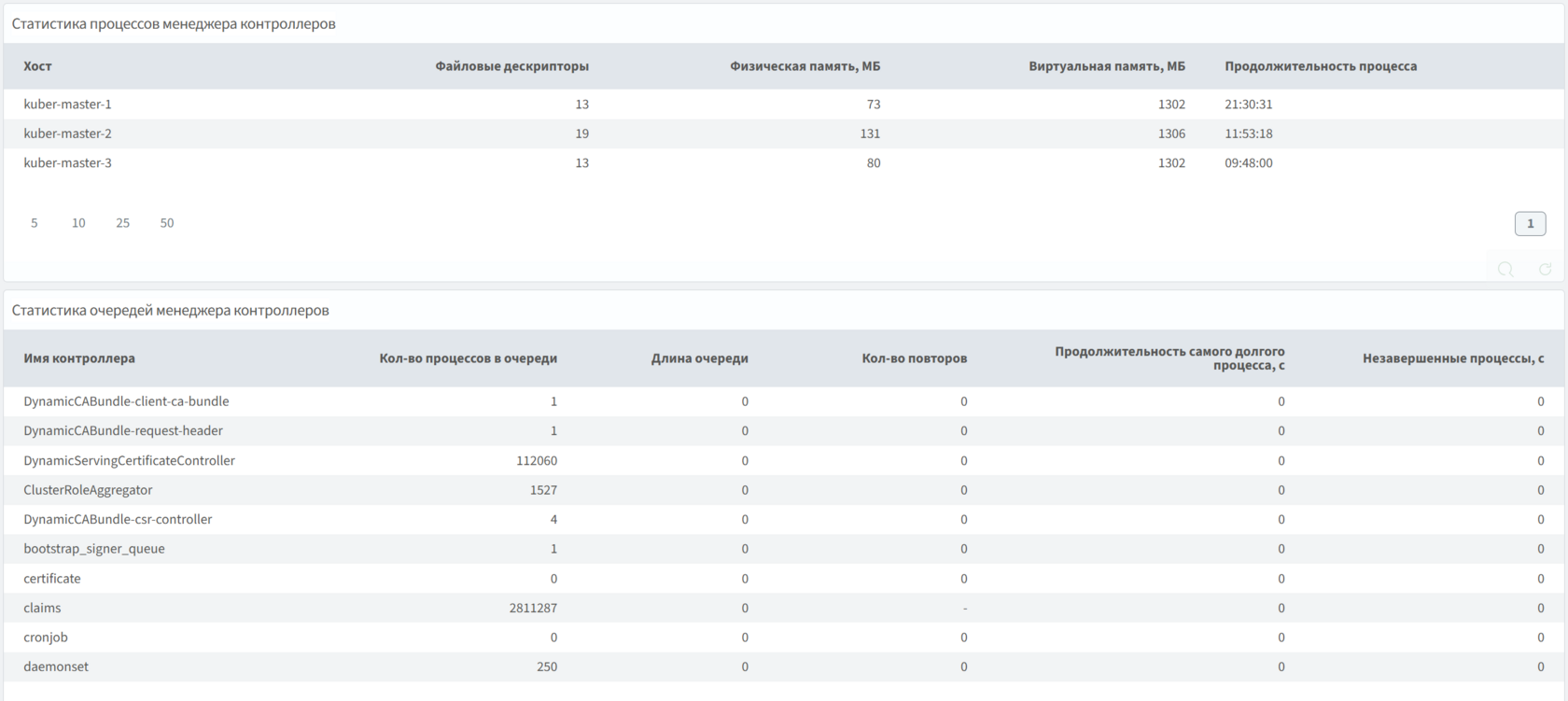1568x701 pixels.
Task: Select the kuber-master-2 host row
Action: tap(67, 133)
